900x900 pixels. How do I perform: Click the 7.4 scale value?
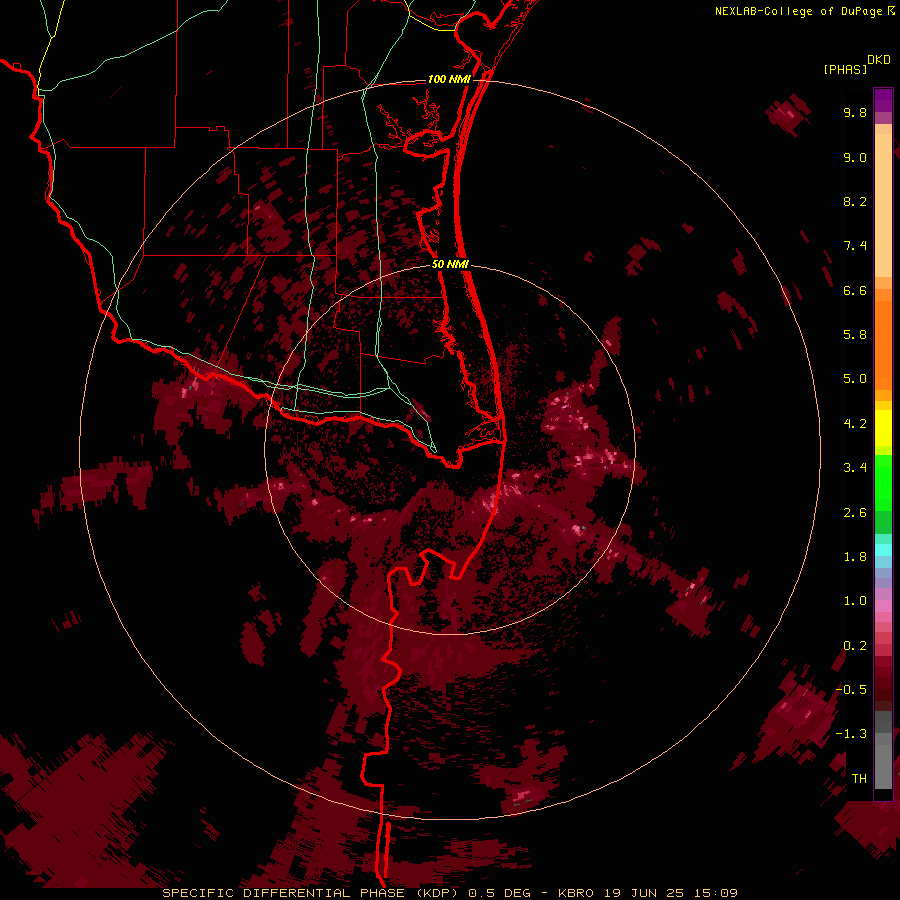click(x=855, y=246)
